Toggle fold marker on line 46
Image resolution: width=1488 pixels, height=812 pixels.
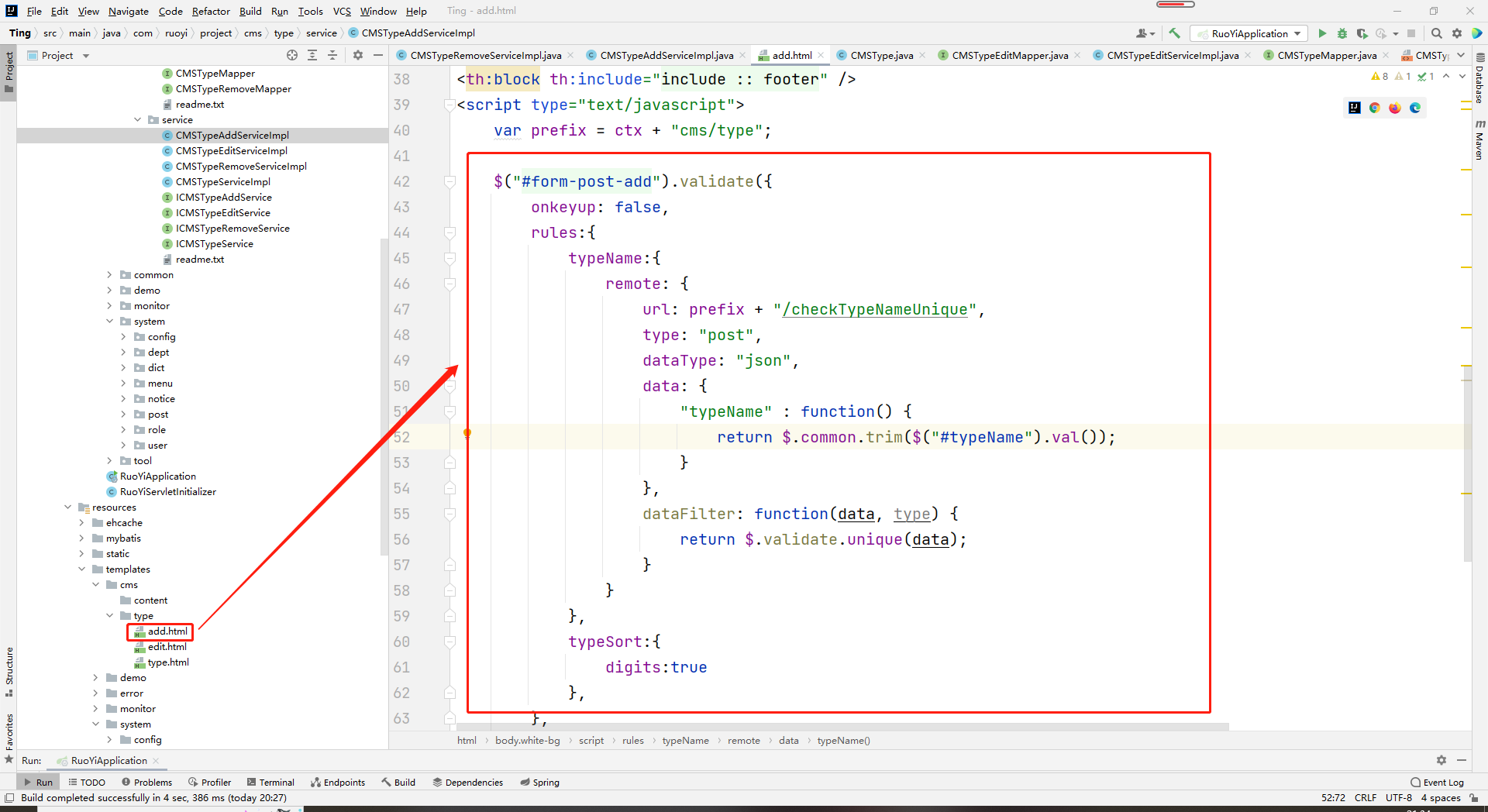(449, 284)
